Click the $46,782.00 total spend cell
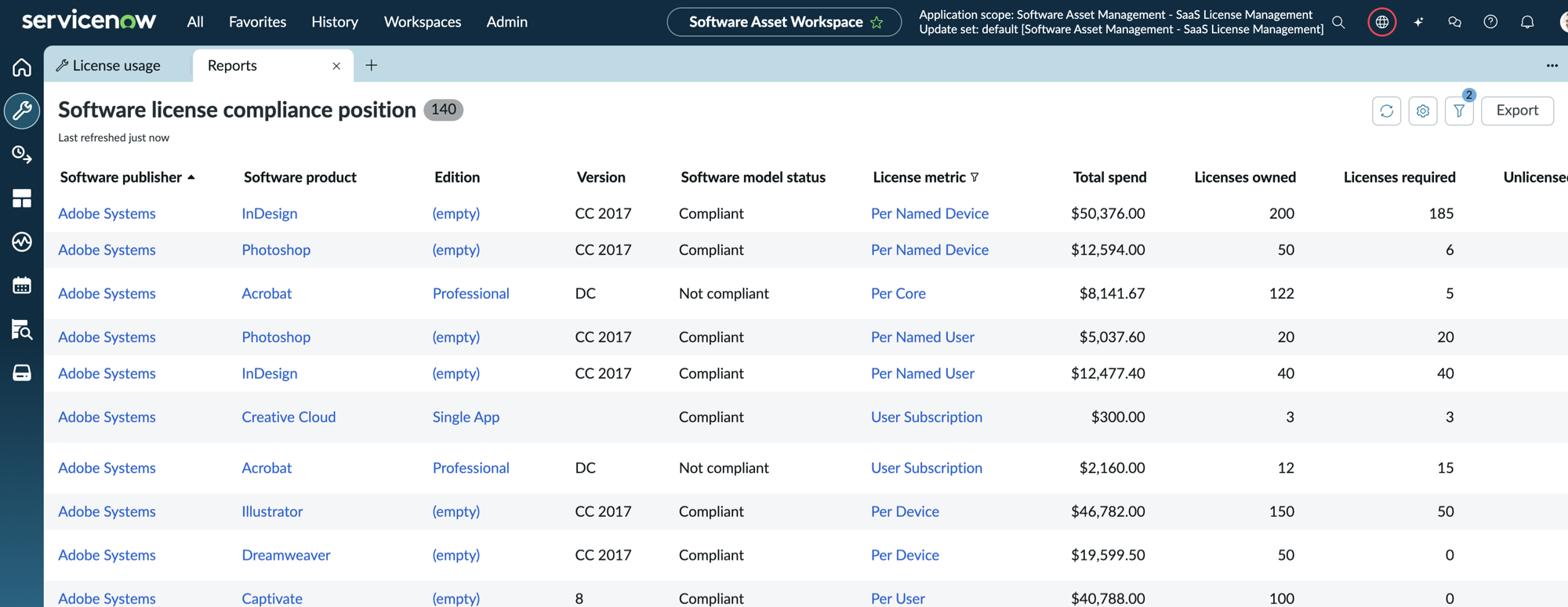The width and height of the screenshot is (1568, 607). pos(1108,511)
